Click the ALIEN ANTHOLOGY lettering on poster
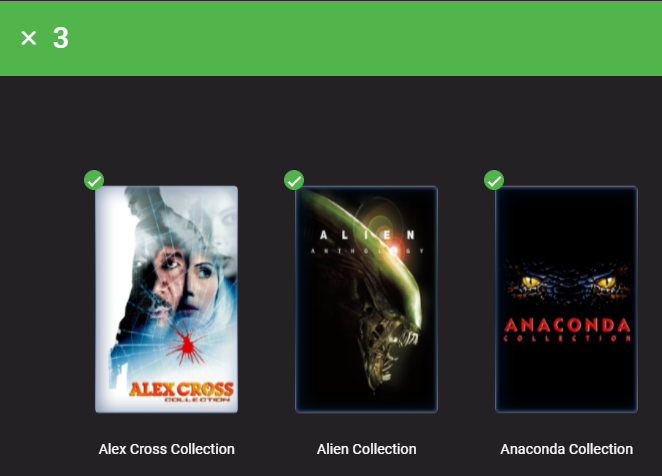Screen dimensions: 662x476 point(366,242)
